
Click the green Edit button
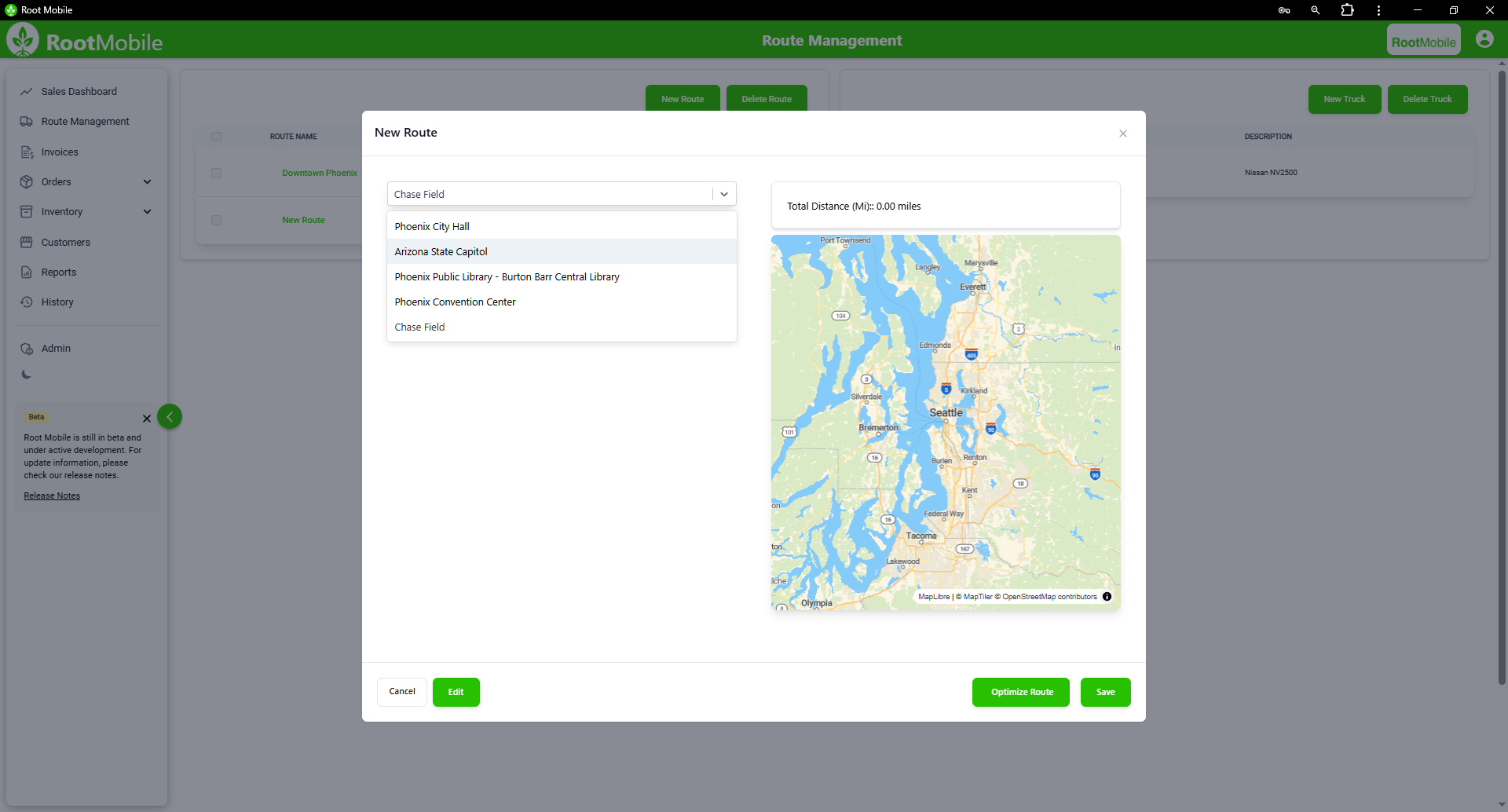456,692
